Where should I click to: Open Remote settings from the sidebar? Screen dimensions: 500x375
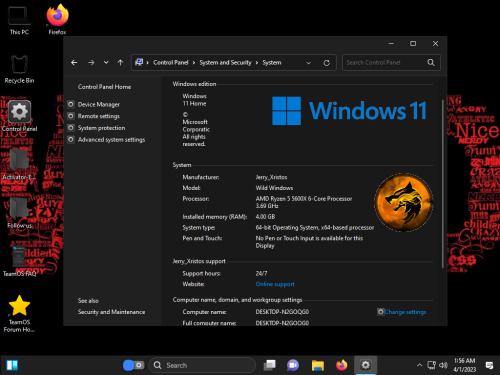point(99,116)
